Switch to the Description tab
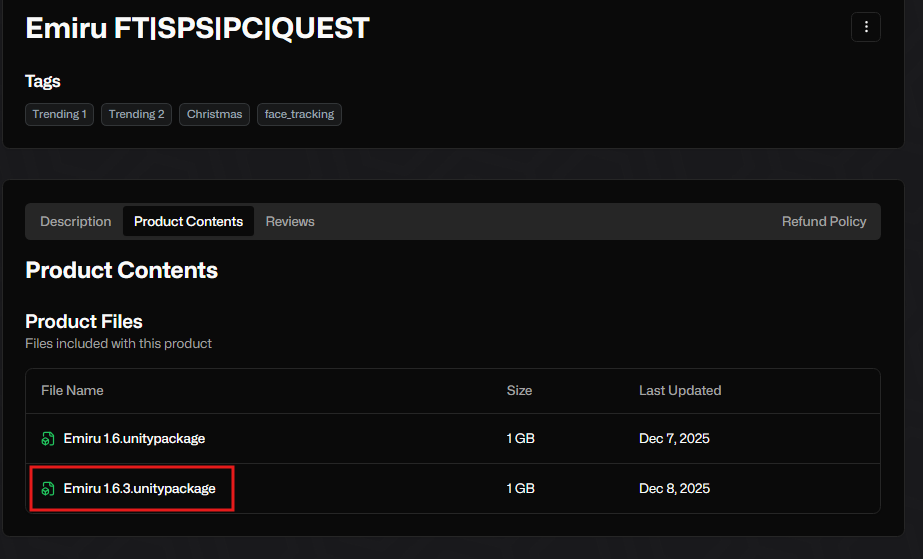The image size is (923, 559). click(x=75, y=221)
